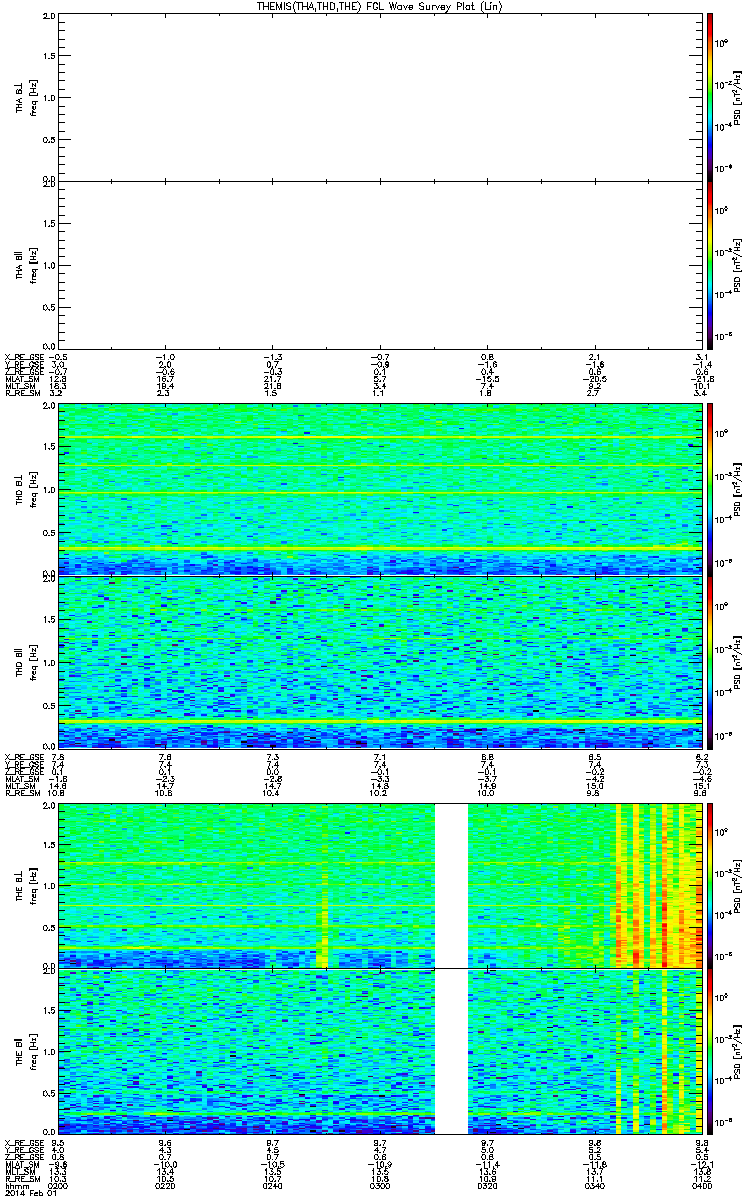Pick the THE B-parallel panel color bar

[710, 1052]
